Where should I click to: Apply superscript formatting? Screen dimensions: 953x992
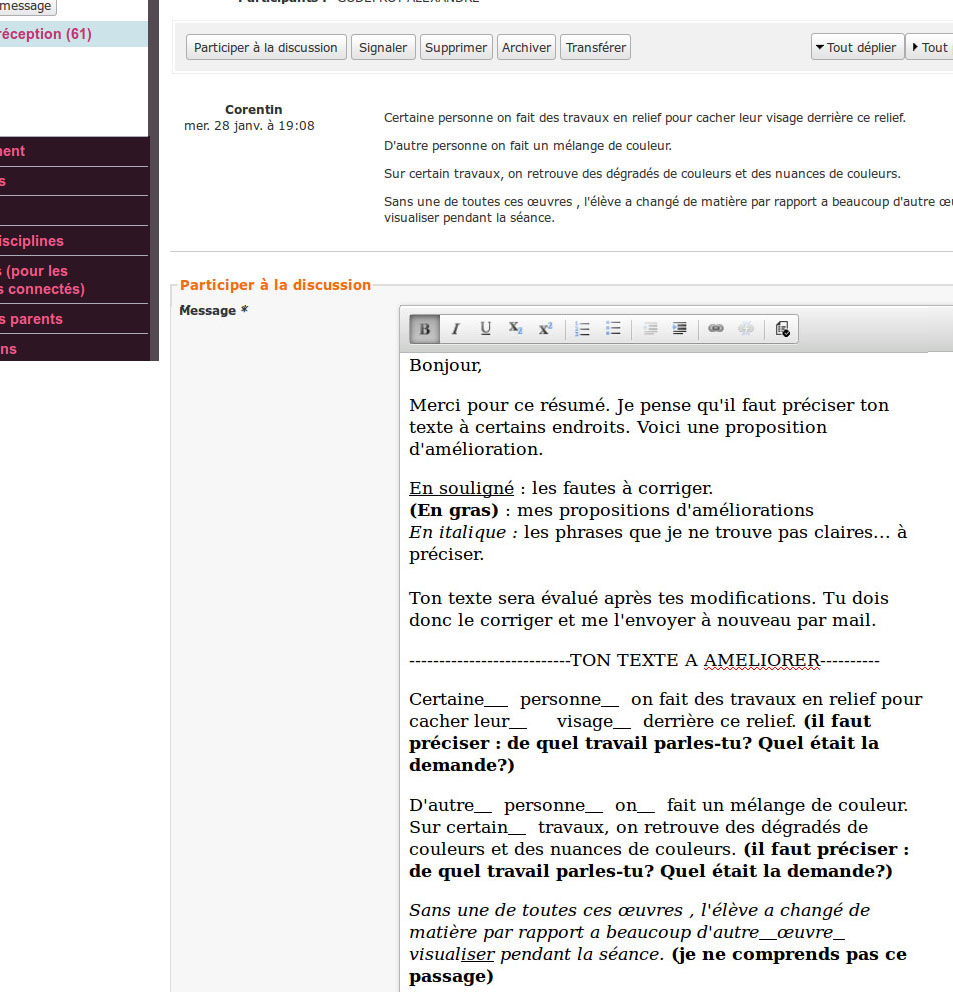[x=545, y=329]
